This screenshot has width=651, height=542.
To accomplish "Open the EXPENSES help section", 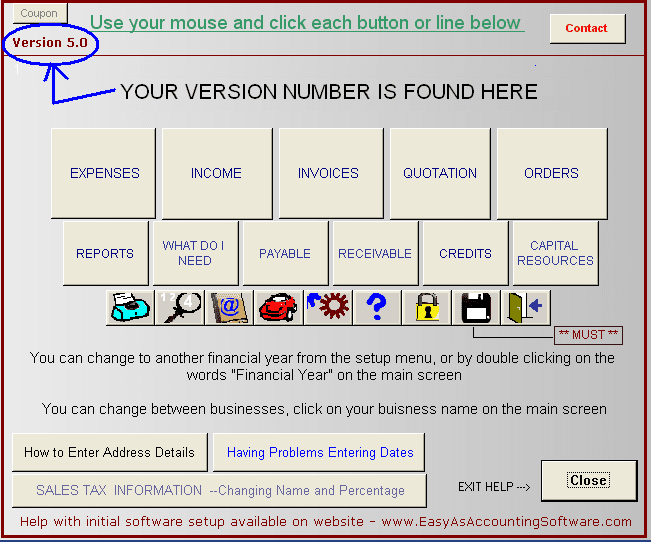I will [104, 173].
